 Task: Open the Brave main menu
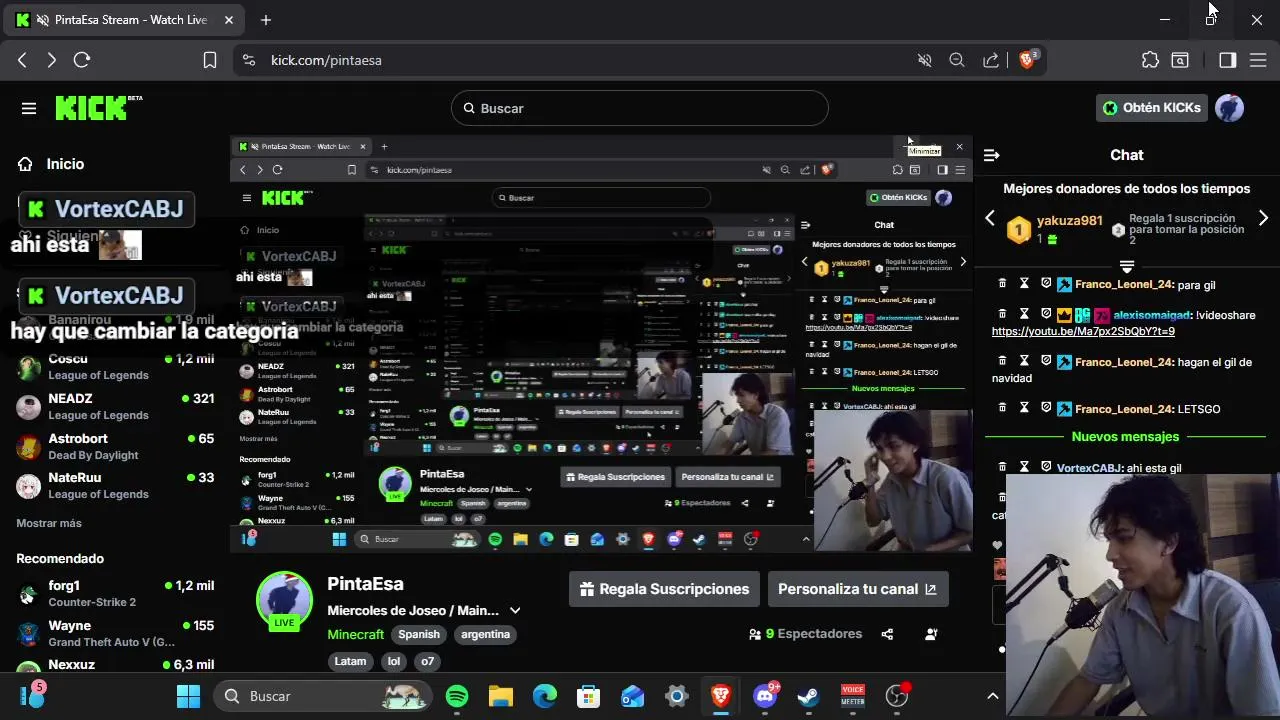1257,60
